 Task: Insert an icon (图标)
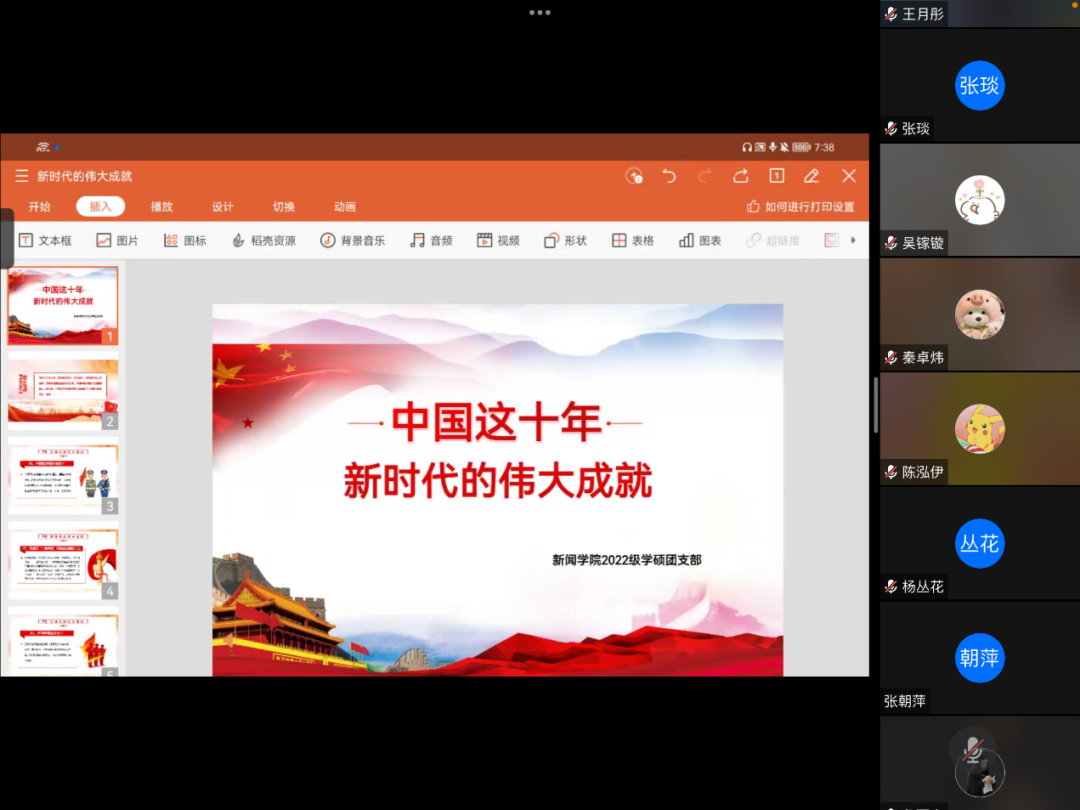pyautogui.click(x=185, y=240)
